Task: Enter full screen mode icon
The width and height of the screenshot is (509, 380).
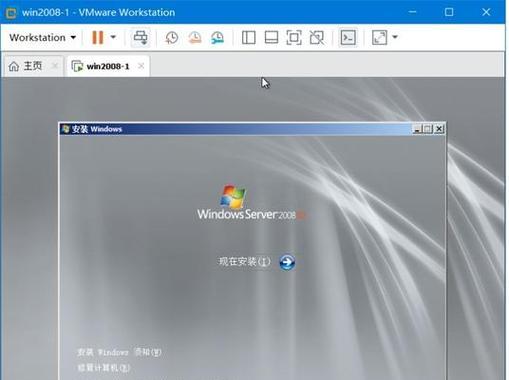Action: click(294, 38)
